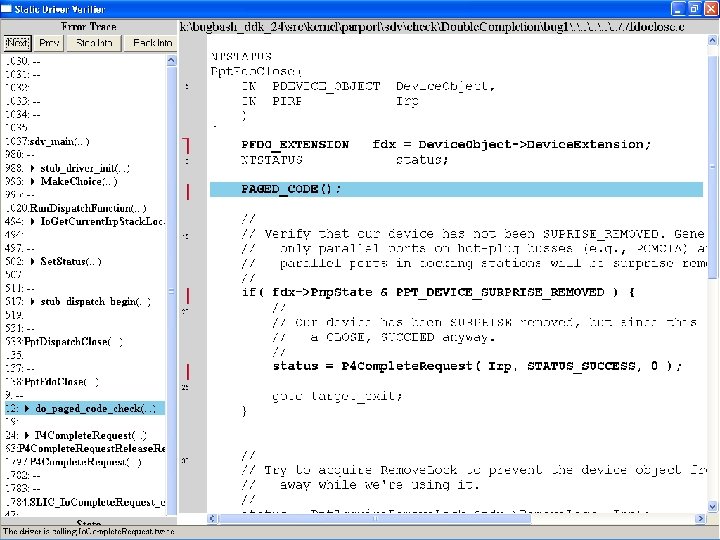The image size is (720, 540).
Task: Select the trace row 1783: --
Action: [23, 488]
